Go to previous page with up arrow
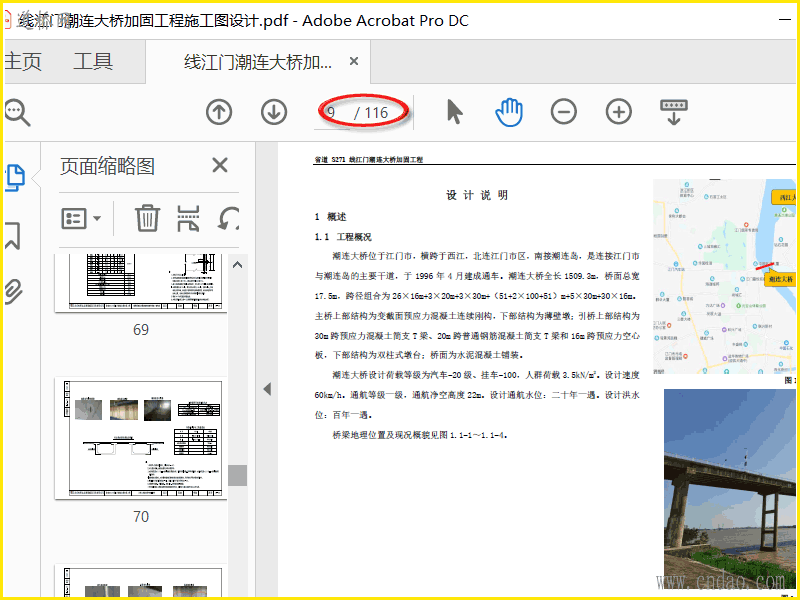 tap(219, 112)
